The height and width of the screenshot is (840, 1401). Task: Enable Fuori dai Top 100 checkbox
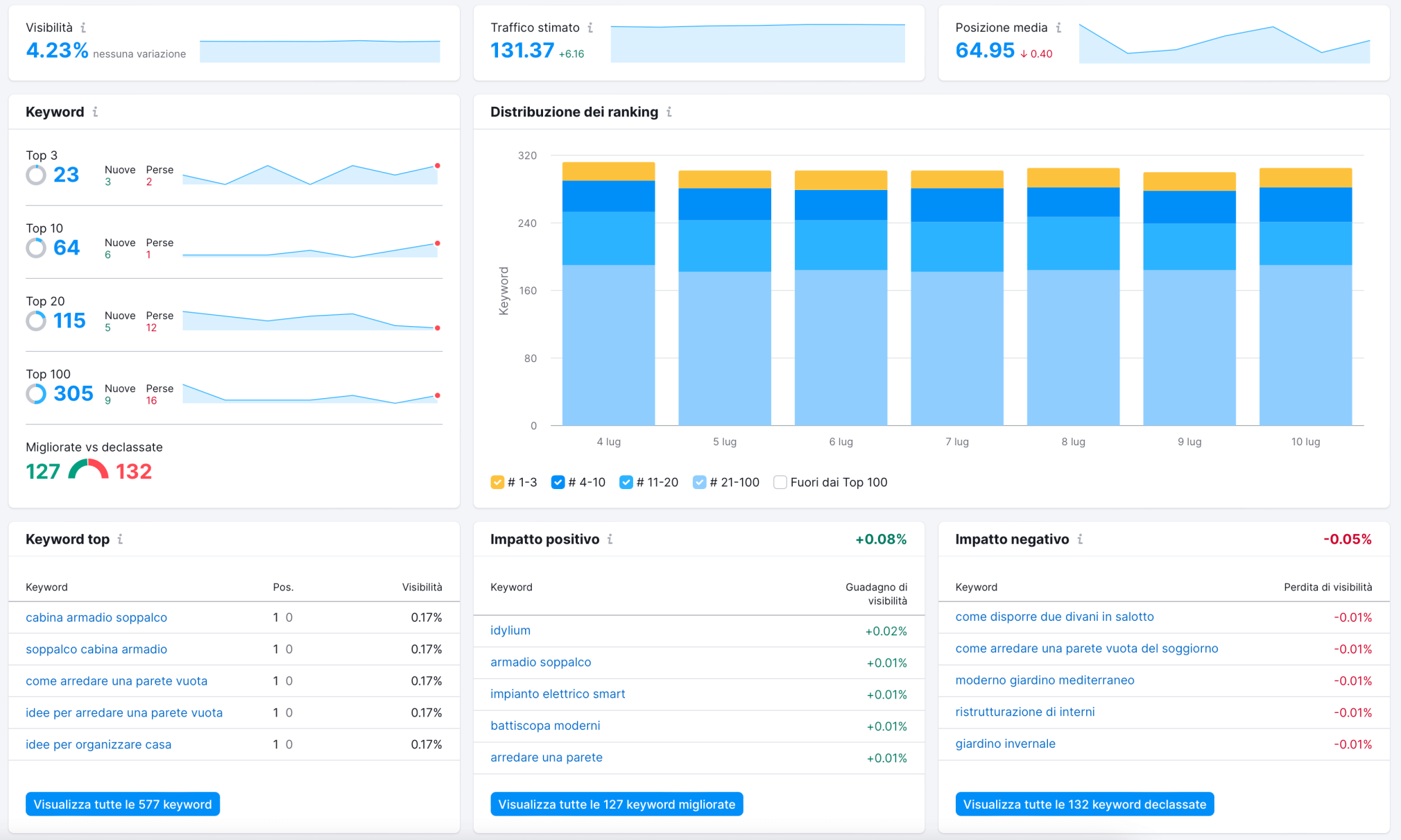tap(780, 482)
